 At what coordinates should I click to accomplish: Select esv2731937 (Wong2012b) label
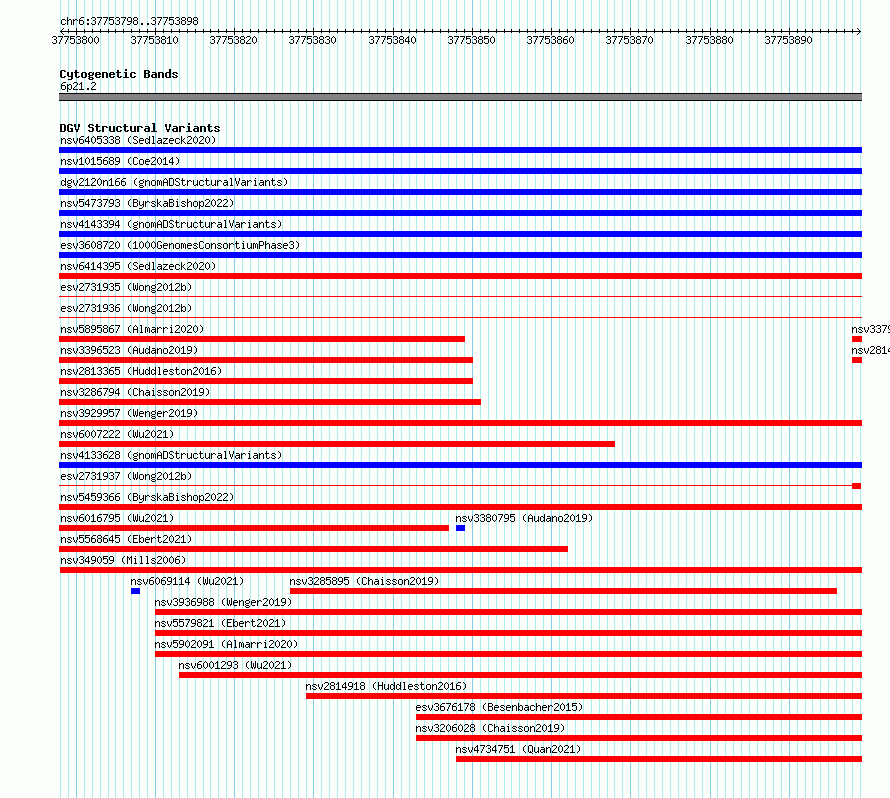pos(126,476)
